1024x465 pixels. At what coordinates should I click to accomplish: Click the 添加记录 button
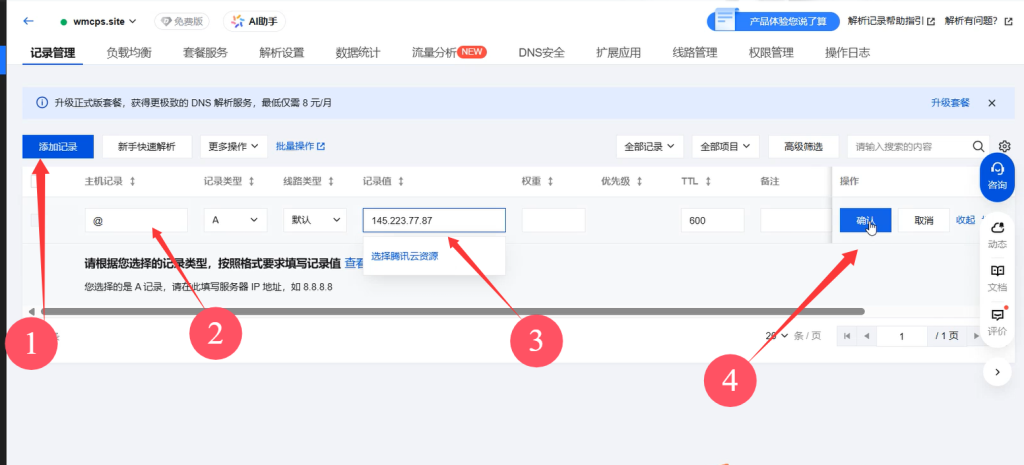(58, 146)
